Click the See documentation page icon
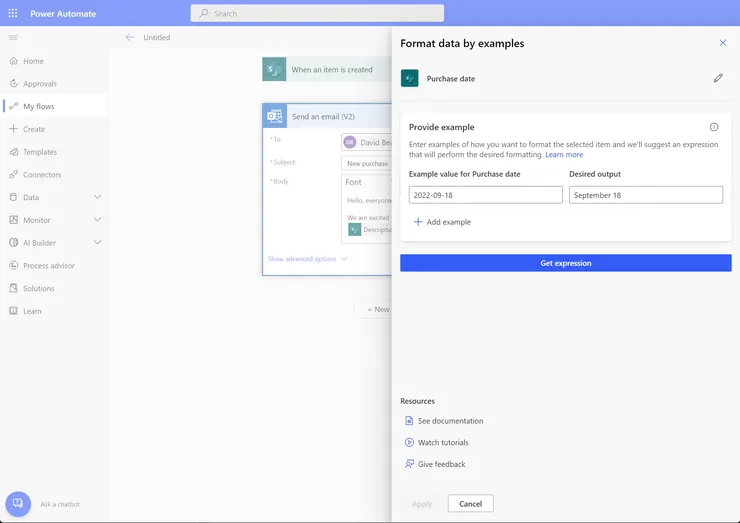Image resolution: width=740 pixels, height=523 pixels. pos(409,421)
